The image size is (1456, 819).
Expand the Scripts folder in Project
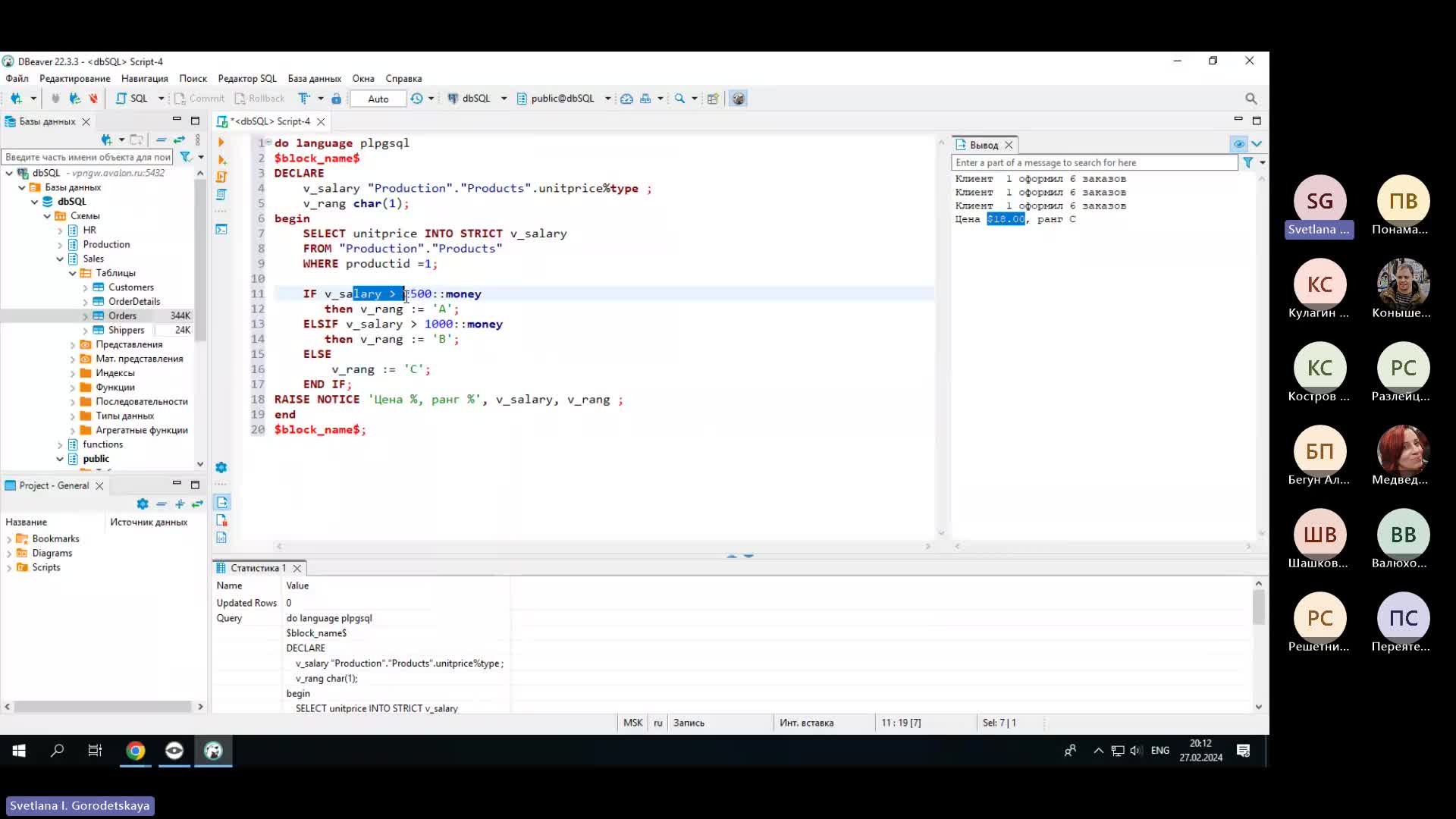coord(9,568)
